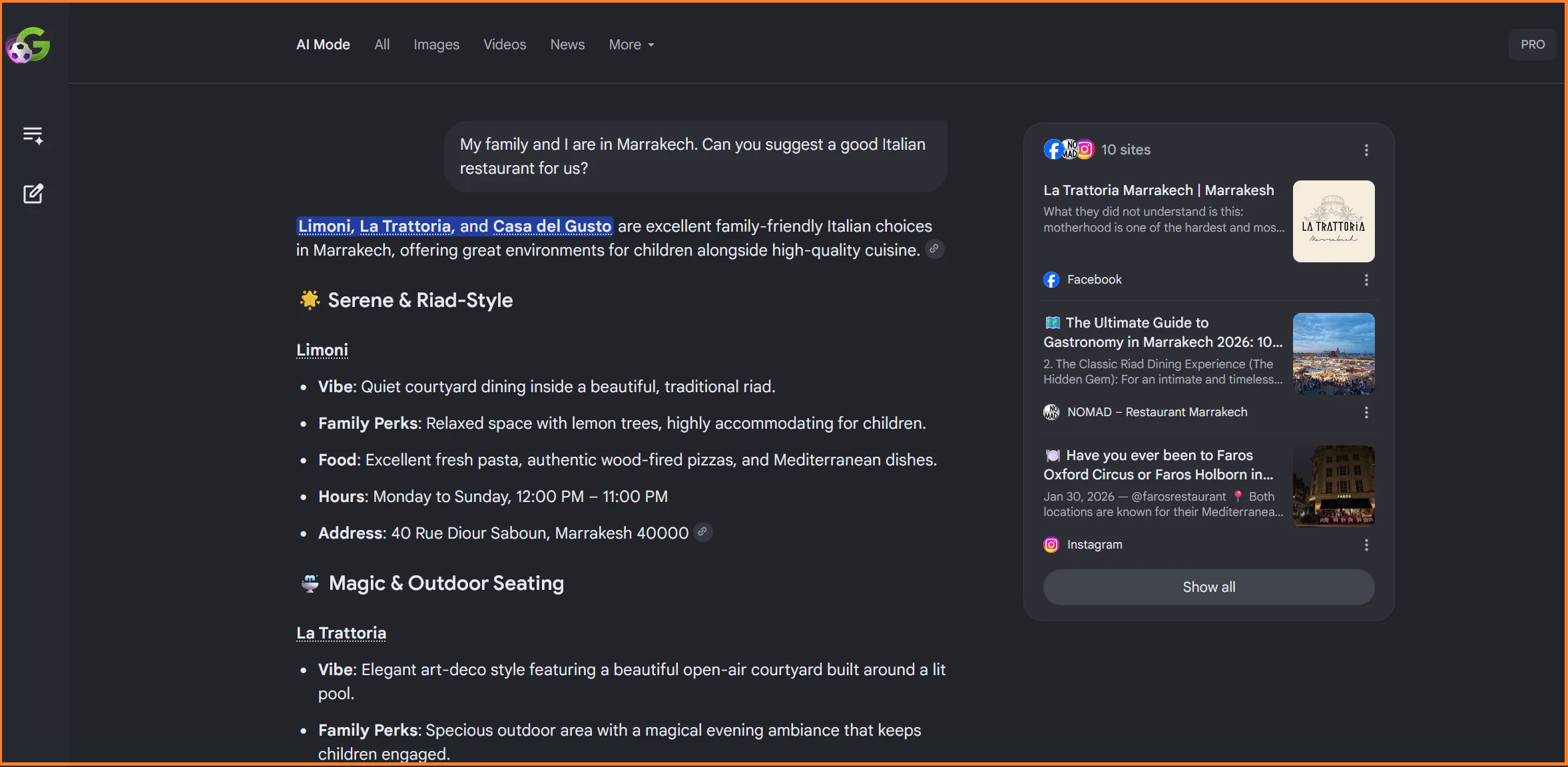This screenshot has width=1568, height=767.
Task: Expand the More dropdown in the search tabs
Action: (631, 45)
